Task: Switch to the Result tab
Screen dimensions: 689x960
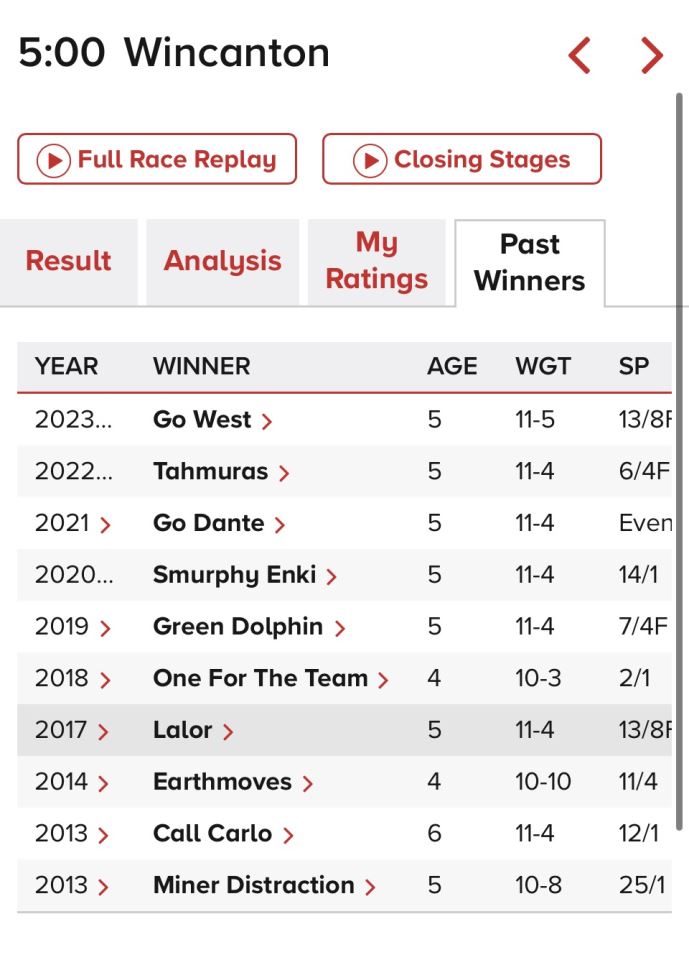Action: [68, 261]
